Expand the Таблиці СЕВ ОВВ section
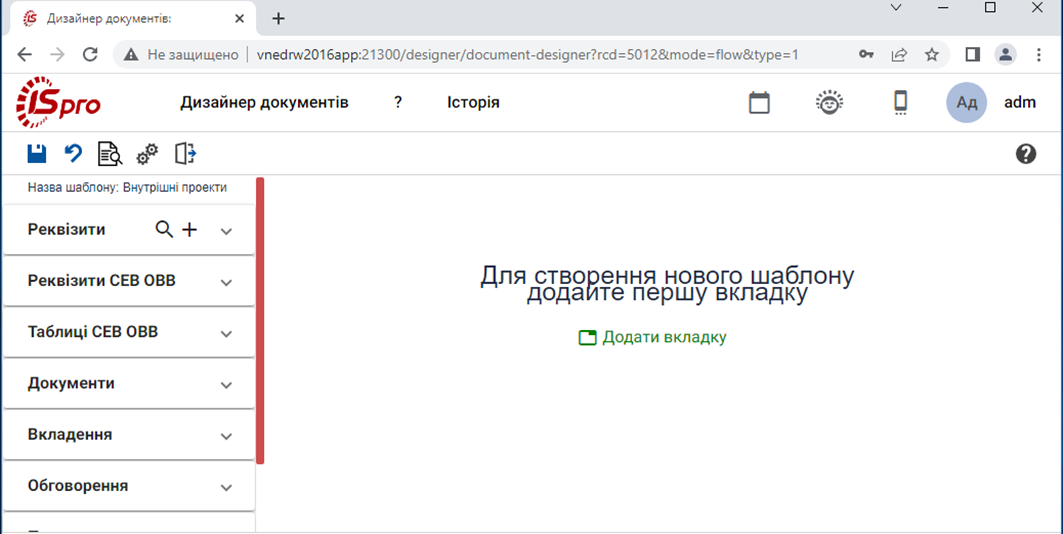1063x534 pixels. (226, 333)
